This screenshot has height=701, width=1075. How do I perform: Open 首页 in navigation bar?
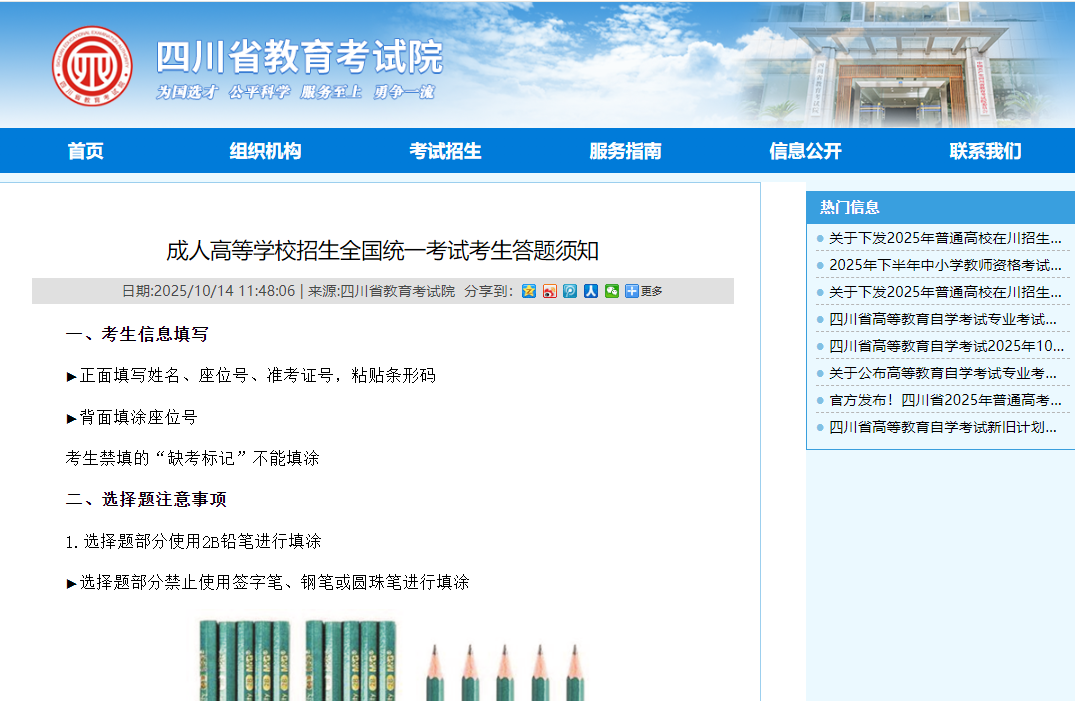85,151
